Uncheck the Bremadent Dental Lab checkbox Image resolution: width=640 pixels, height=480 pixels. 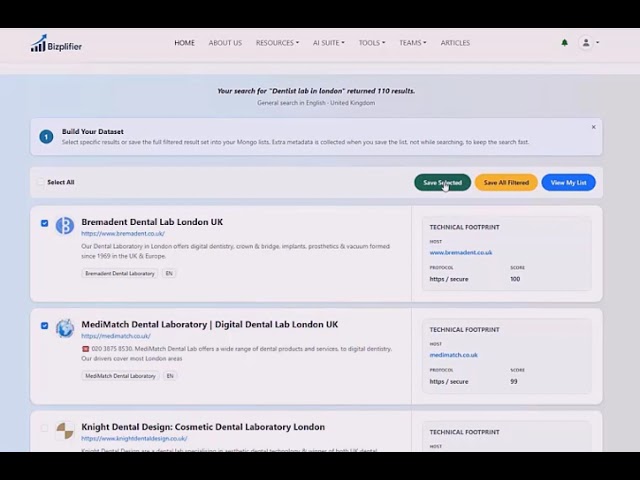[x=44, y=223]
